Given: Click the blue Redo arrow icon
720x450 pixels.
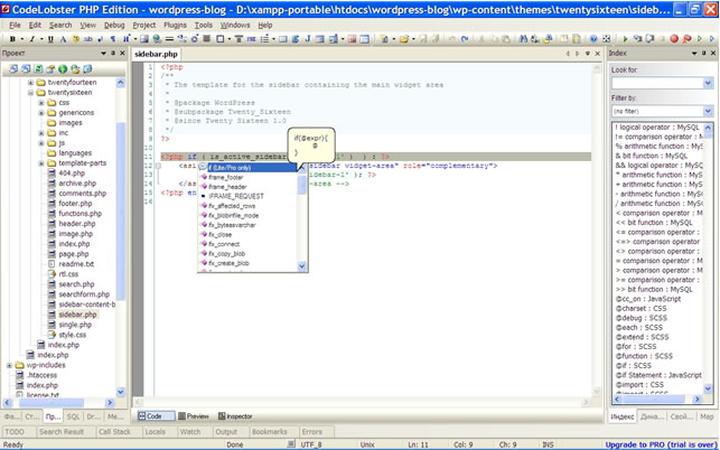Looking at the screenshot, I should pyautogui.click(x=465, y=39).
